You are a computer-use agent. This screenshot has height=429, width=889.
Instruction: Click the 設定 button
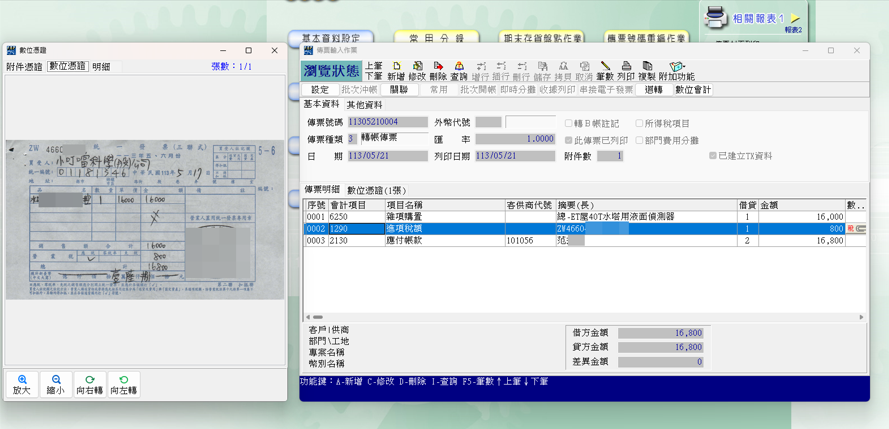click(320, 90)
